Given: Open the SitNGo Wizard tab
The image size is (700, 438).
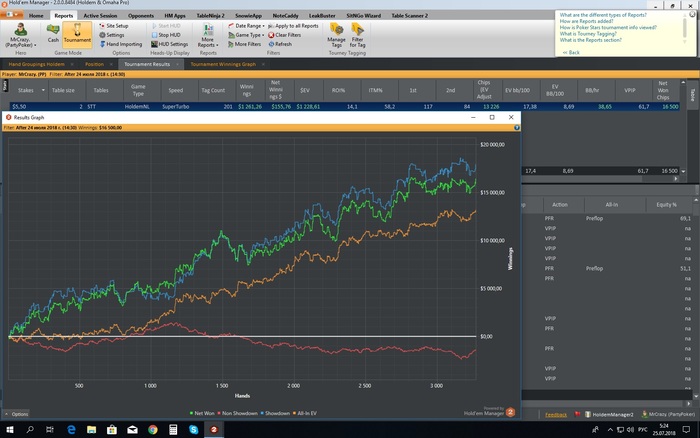Looking at the screenshot, I should (363, 16).
